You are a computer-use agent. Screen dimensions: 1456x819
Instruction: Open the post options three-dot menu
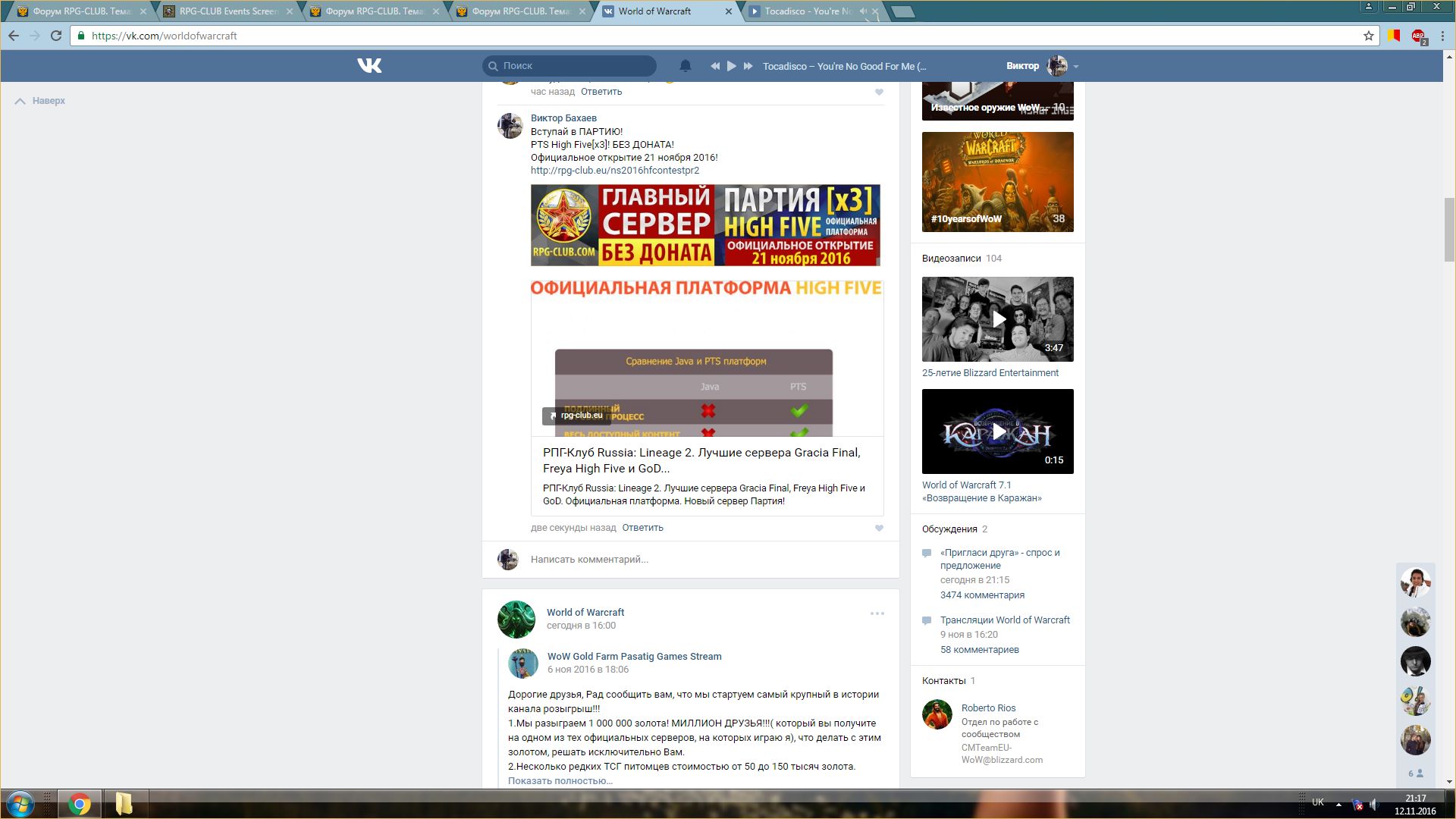pos(877,613)
